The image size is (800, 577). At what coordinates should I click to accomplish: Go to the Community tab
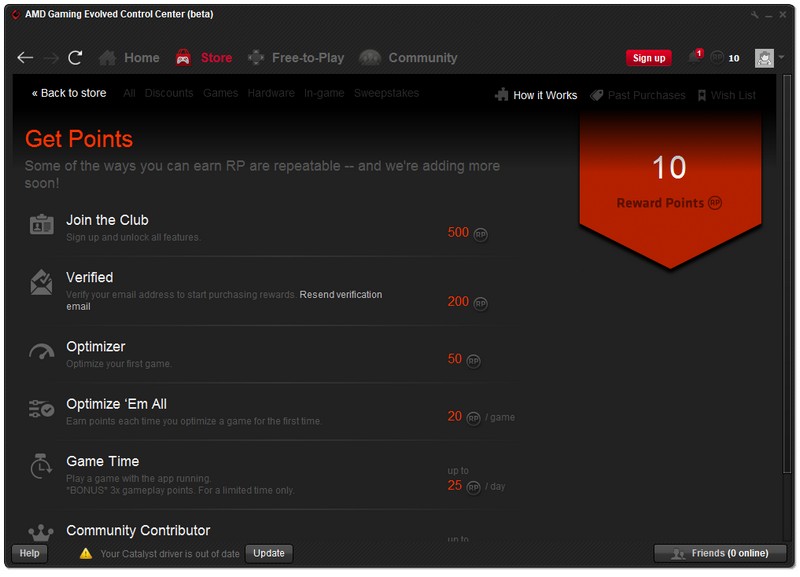click(x=423, y=58)
